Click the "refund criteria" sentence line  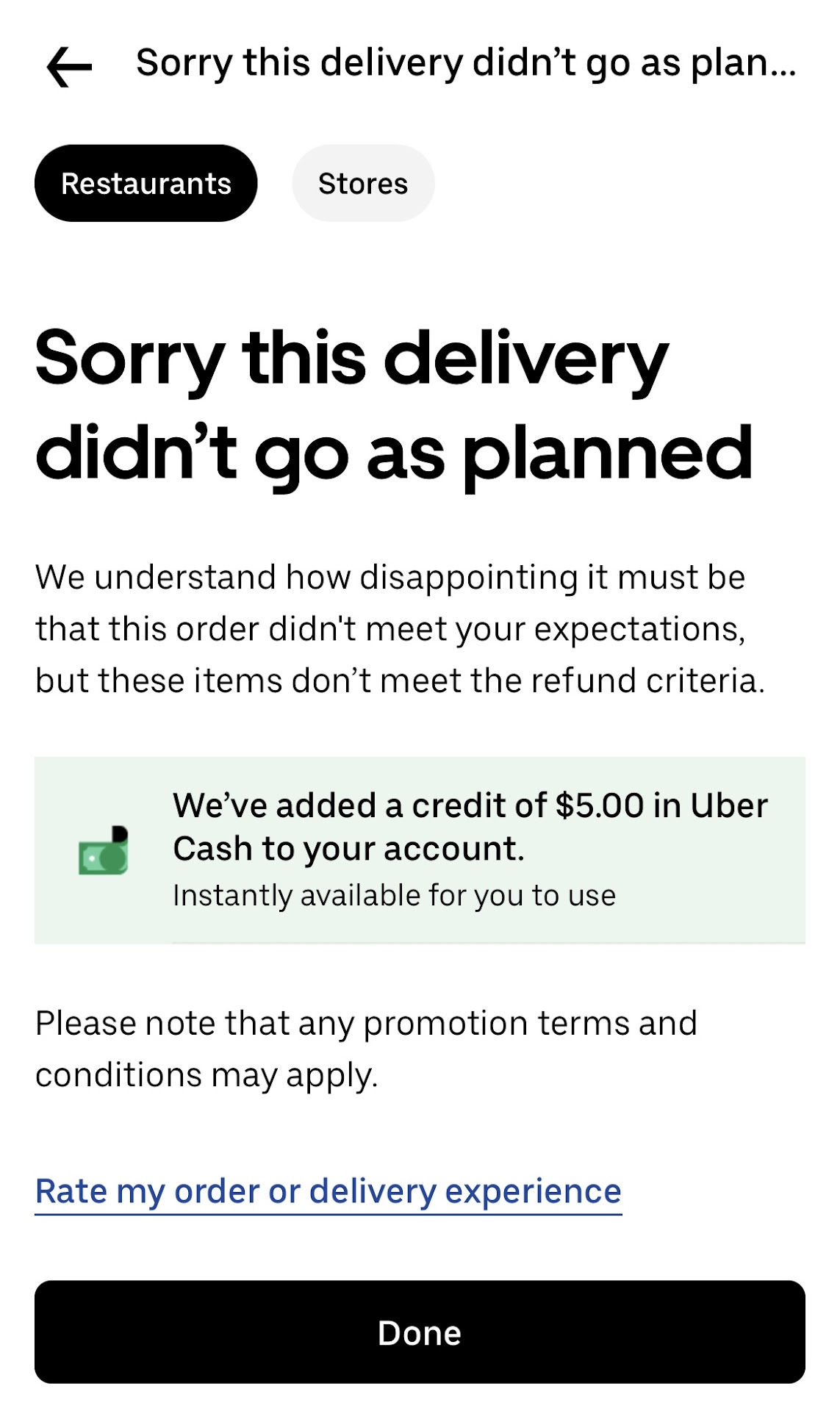coord(400,681)
